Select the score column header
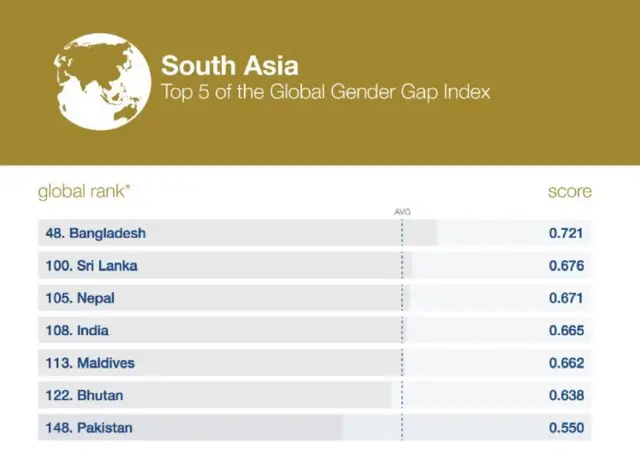Viewport: 640px width, 459px height. (x=569, y=191)
